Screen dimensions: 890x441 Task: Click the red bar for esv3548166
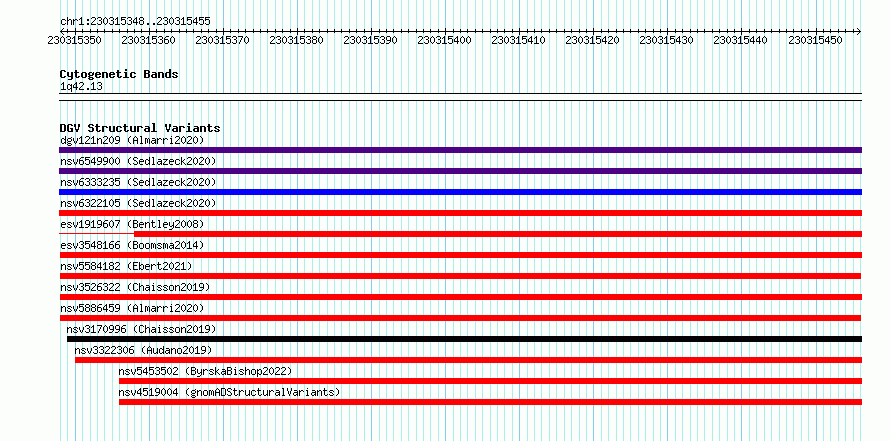(460, 255)
